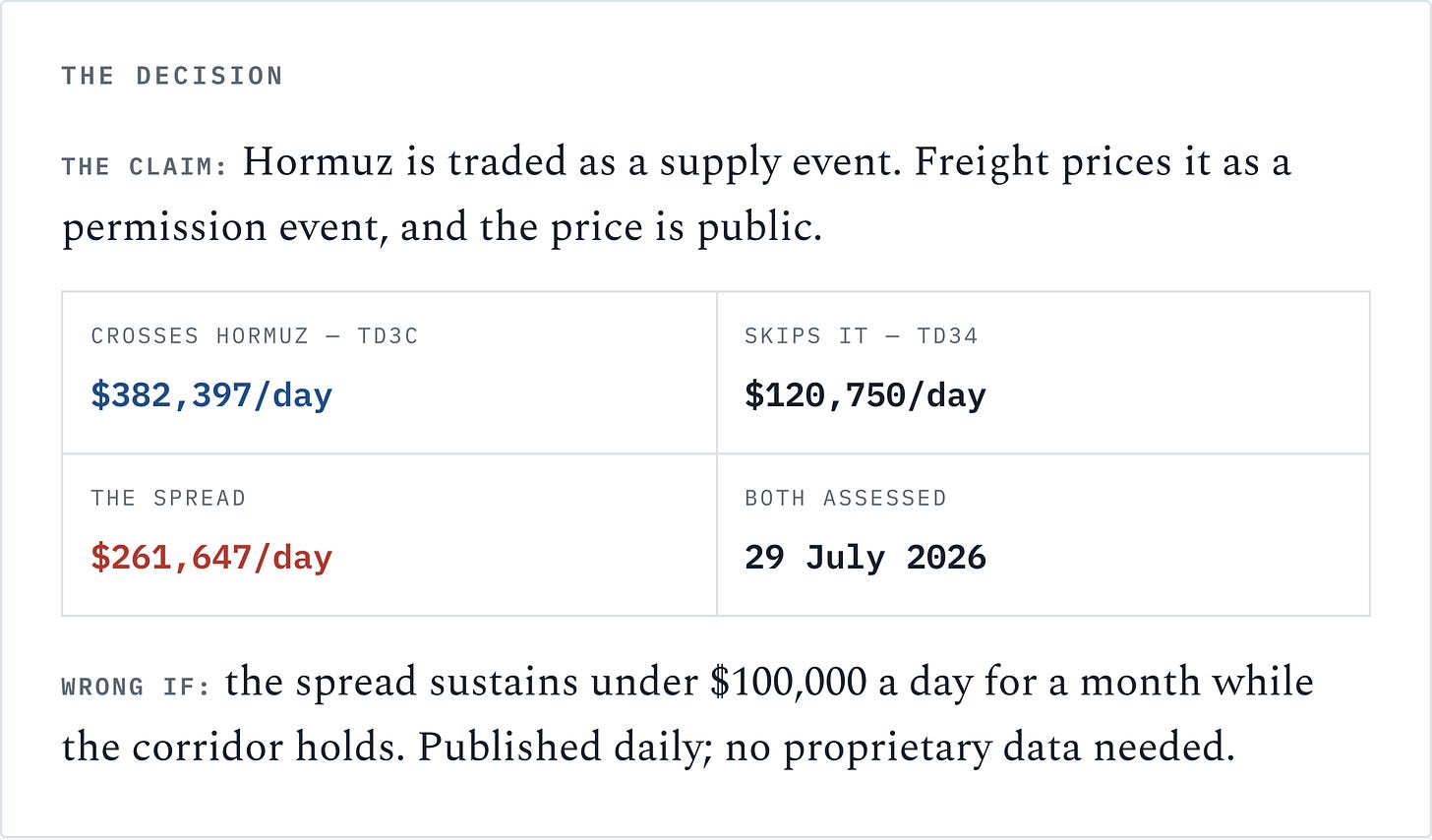The image size is (1432, 840).
Task: Select the THE CLAIM label
Action: tap(145, 167)
